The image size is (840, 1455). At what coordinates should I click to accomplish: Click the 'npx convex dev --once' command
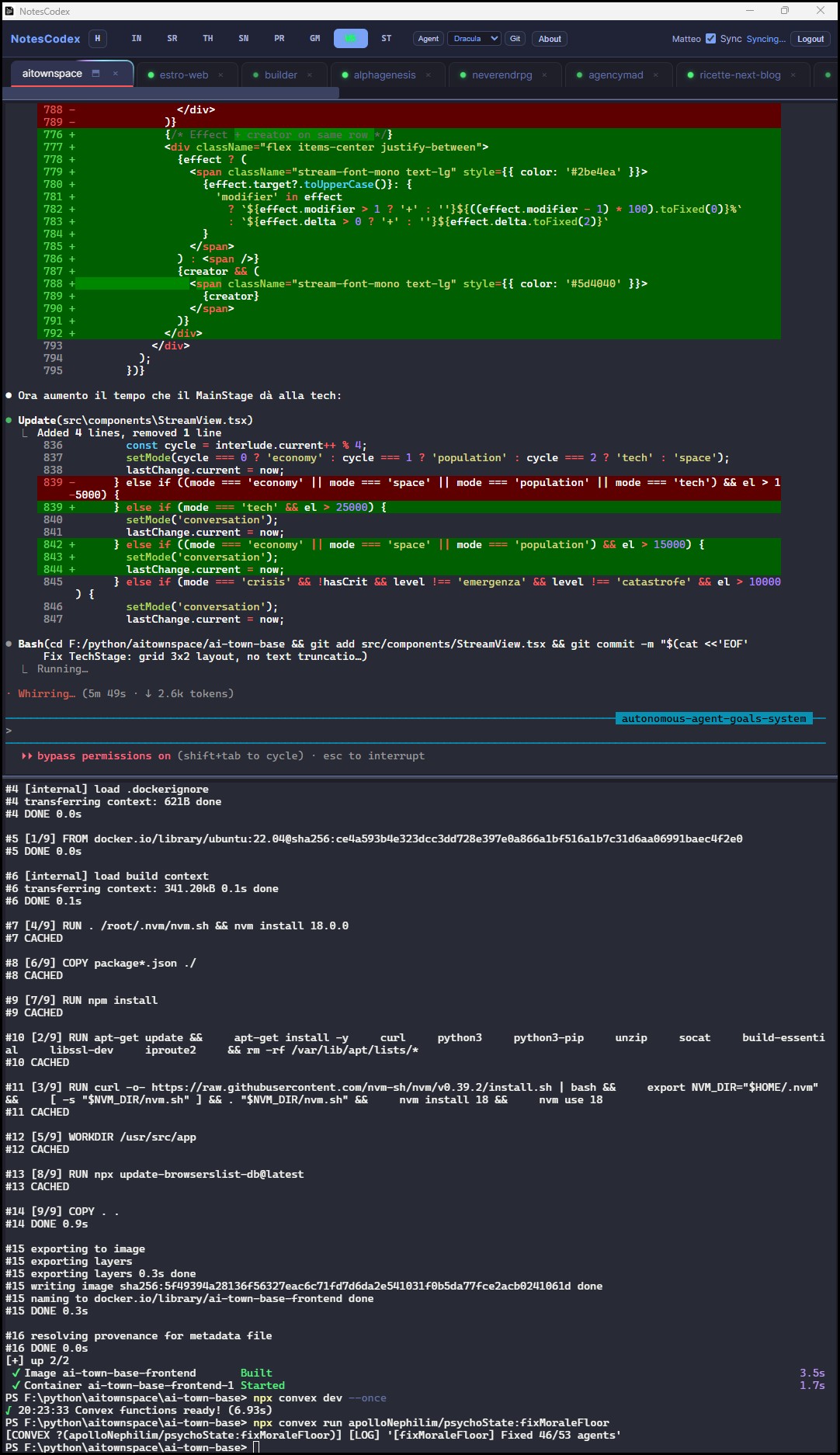pyautogui.click(x=320, y=1398)
